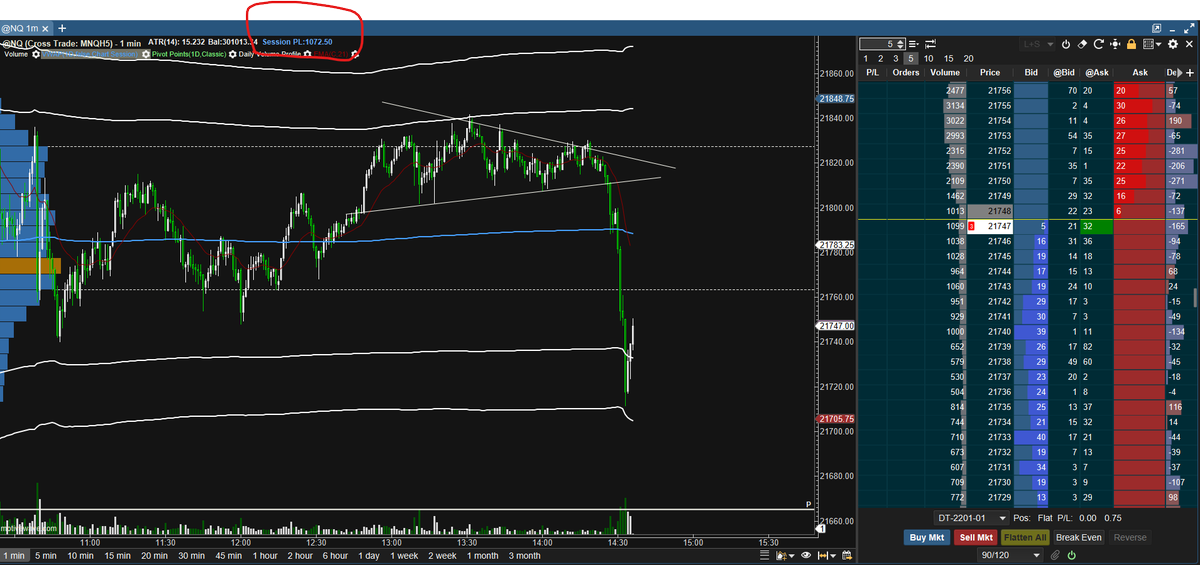1200x565 pixels.
Task: Click the Break Even button
Action: pyautogui.click(x=1079, y=537)
